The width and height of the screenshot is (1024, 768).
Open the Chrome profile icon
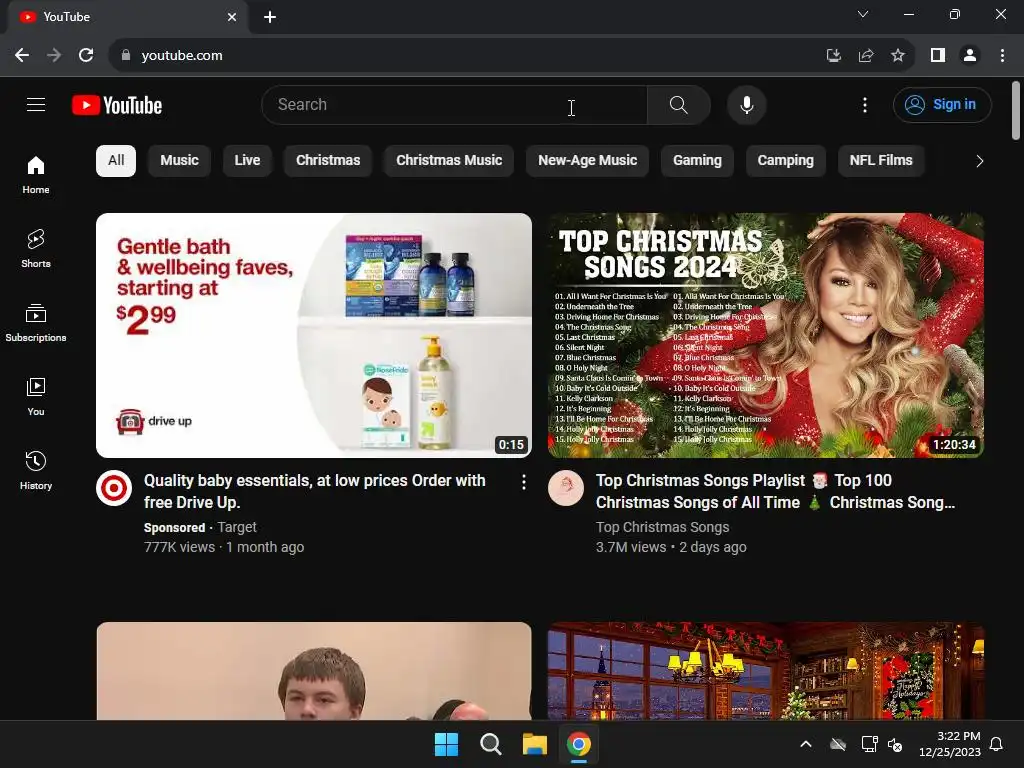[970, 56]
